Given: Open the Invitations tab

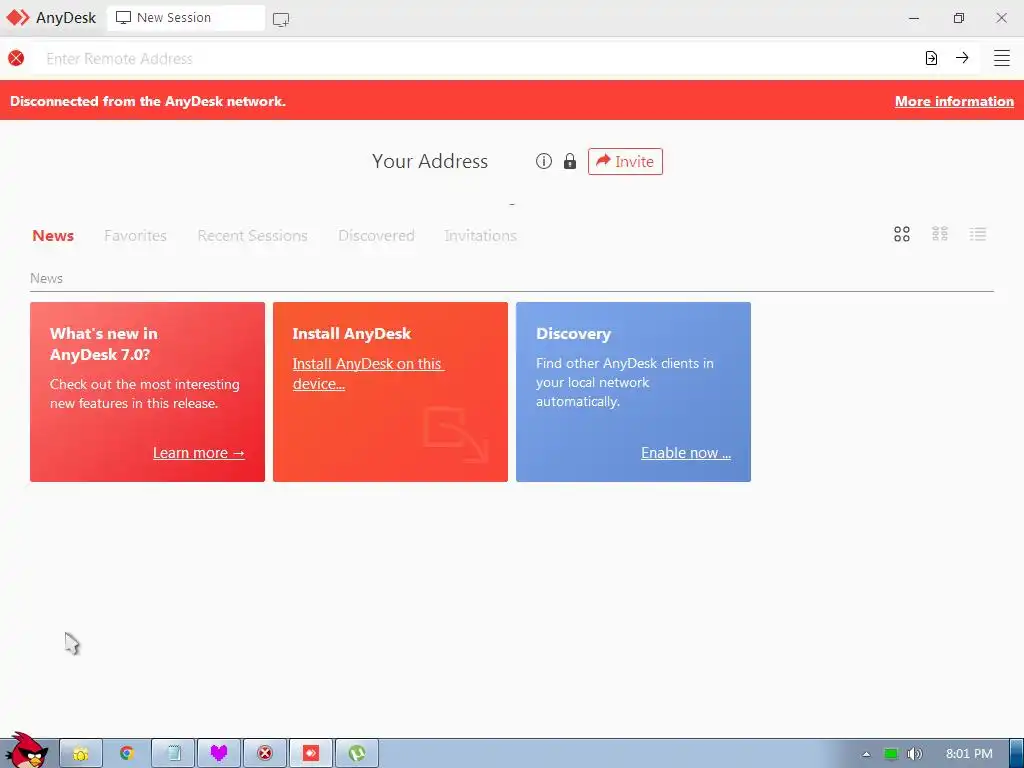Looking at the screenshot, I should 480,235.
